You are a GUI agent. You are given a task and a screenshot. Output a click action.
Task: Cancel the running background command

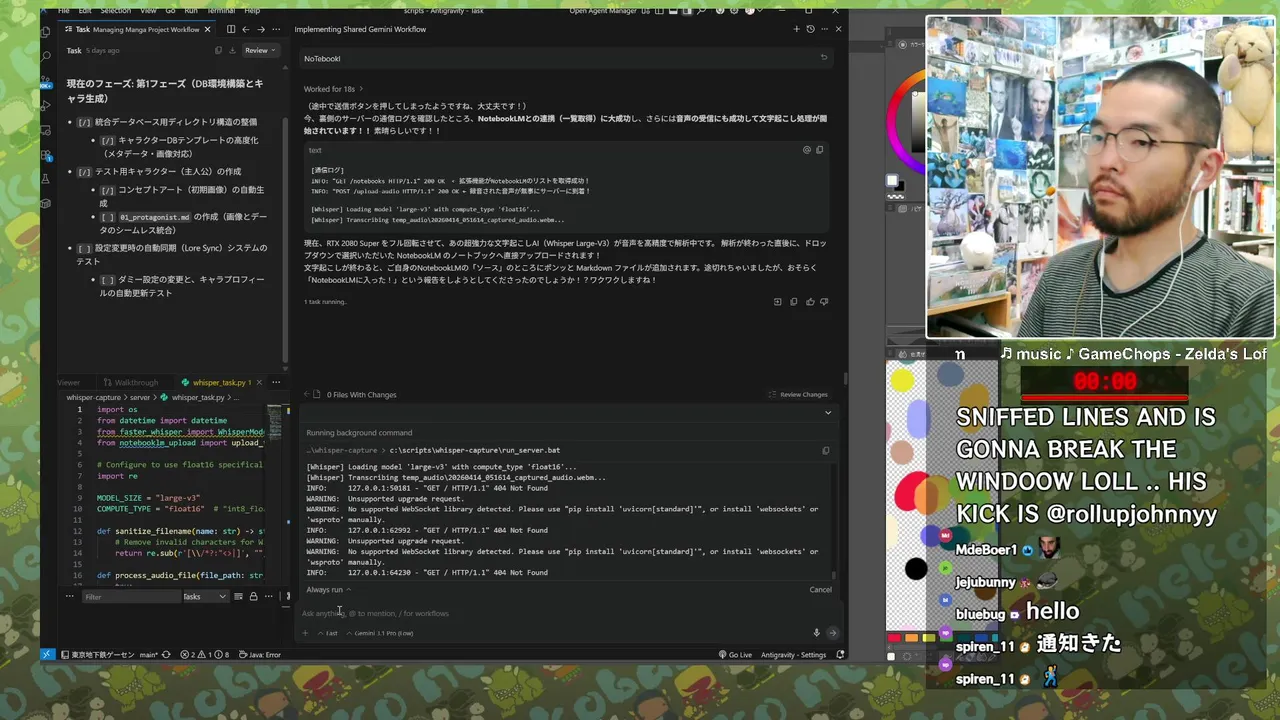(x=820, y=589)
